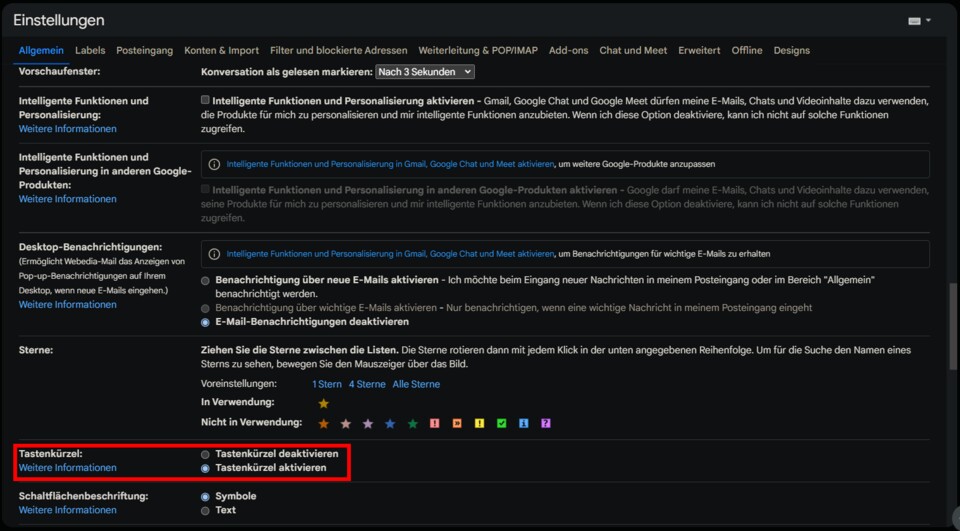Choose Tastenkürzel deaktivieren
Viewport: 960px width, 531px height.
click(x=205, y=454)
